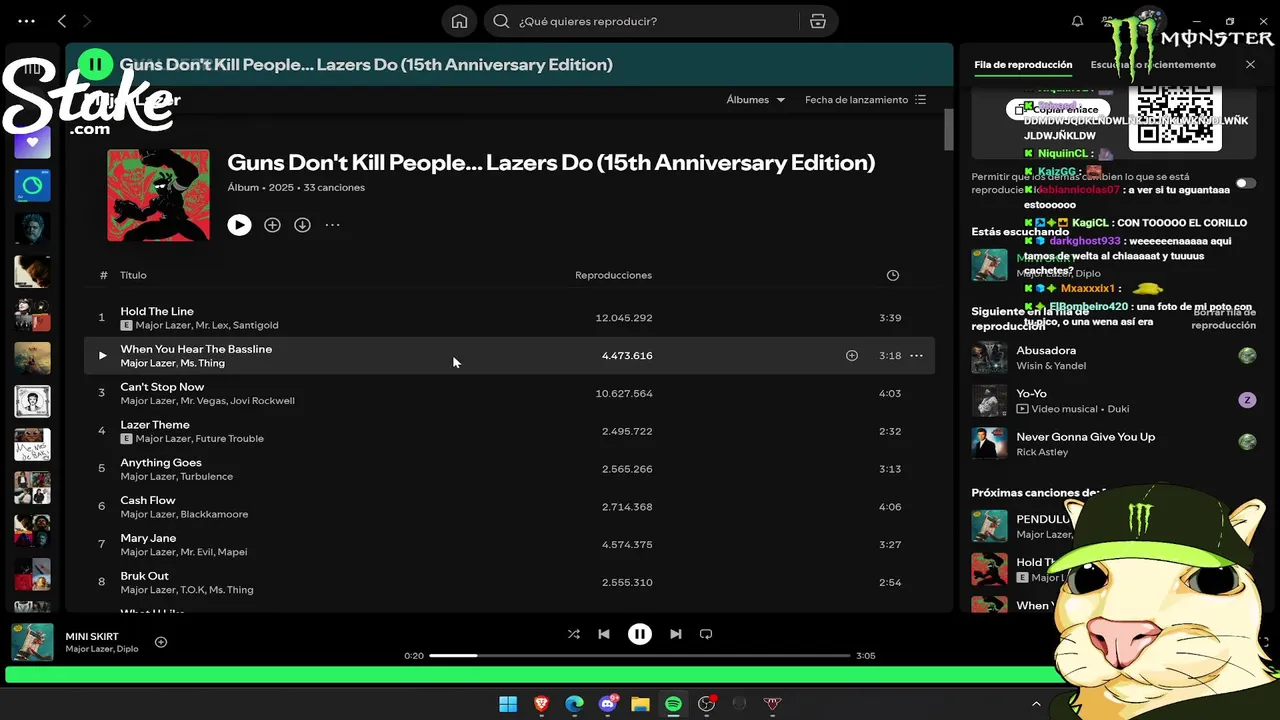
Task: Toggle shuffle in player bar
Action: [574, 634]
